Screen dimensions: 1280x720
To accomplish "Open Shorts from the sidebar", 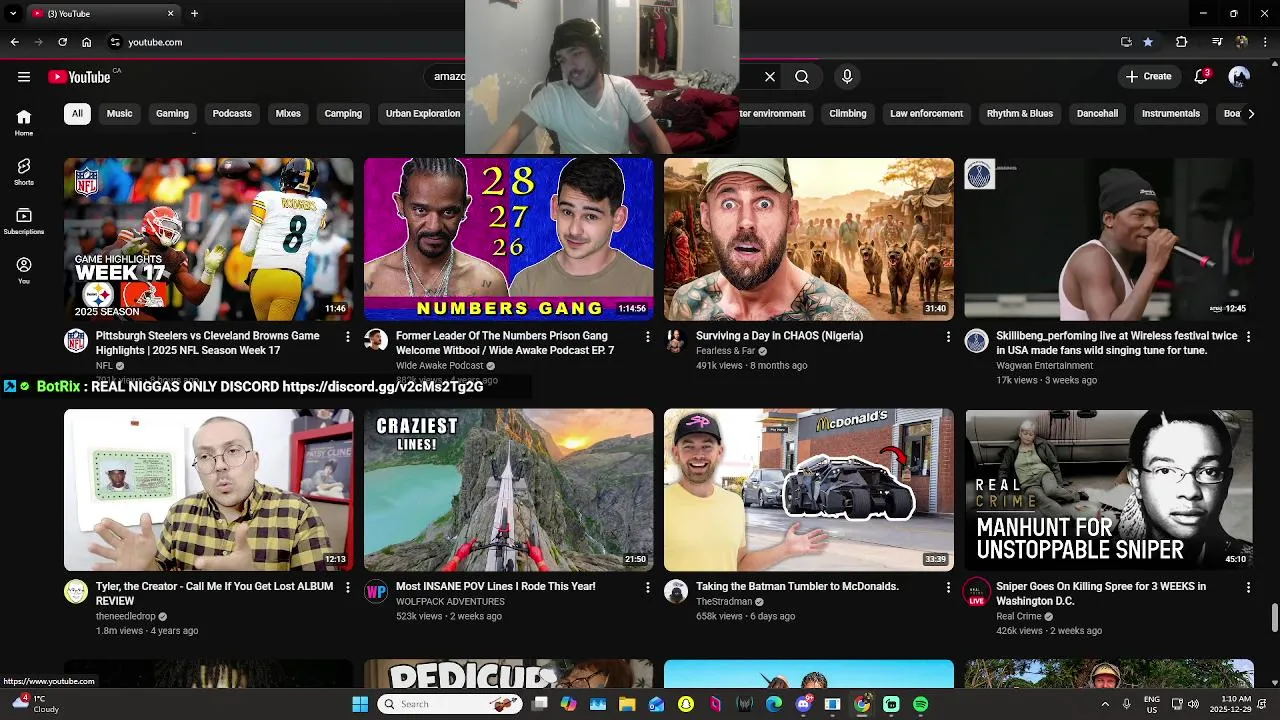I will click(24, 172).
